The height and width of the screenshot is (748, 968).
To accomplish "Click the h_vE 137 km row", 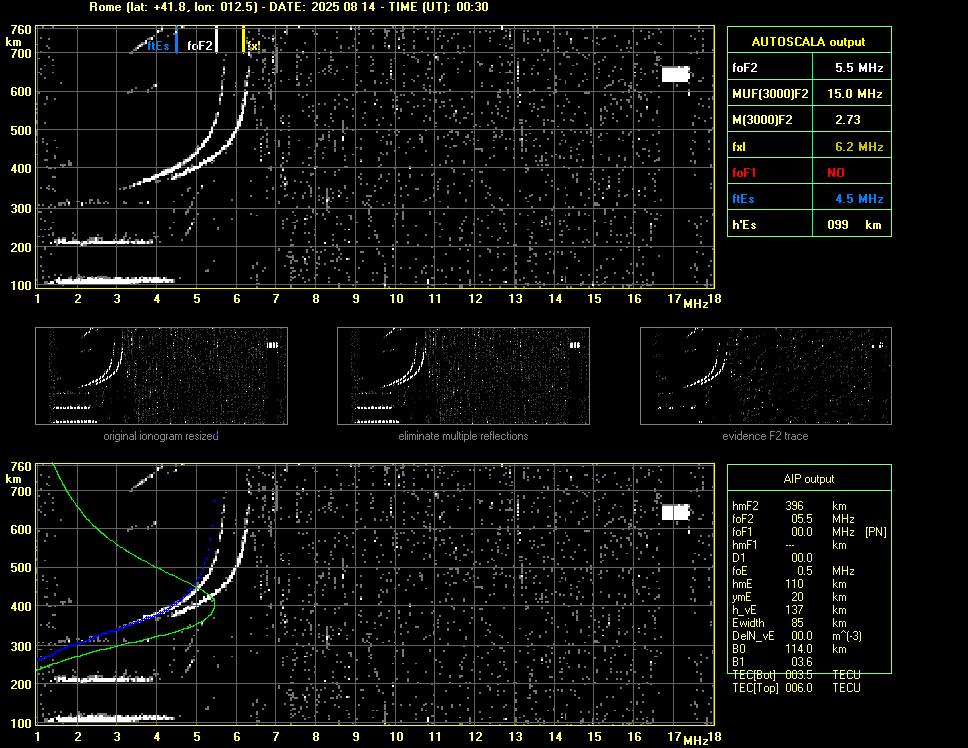I will pos(790,610).
